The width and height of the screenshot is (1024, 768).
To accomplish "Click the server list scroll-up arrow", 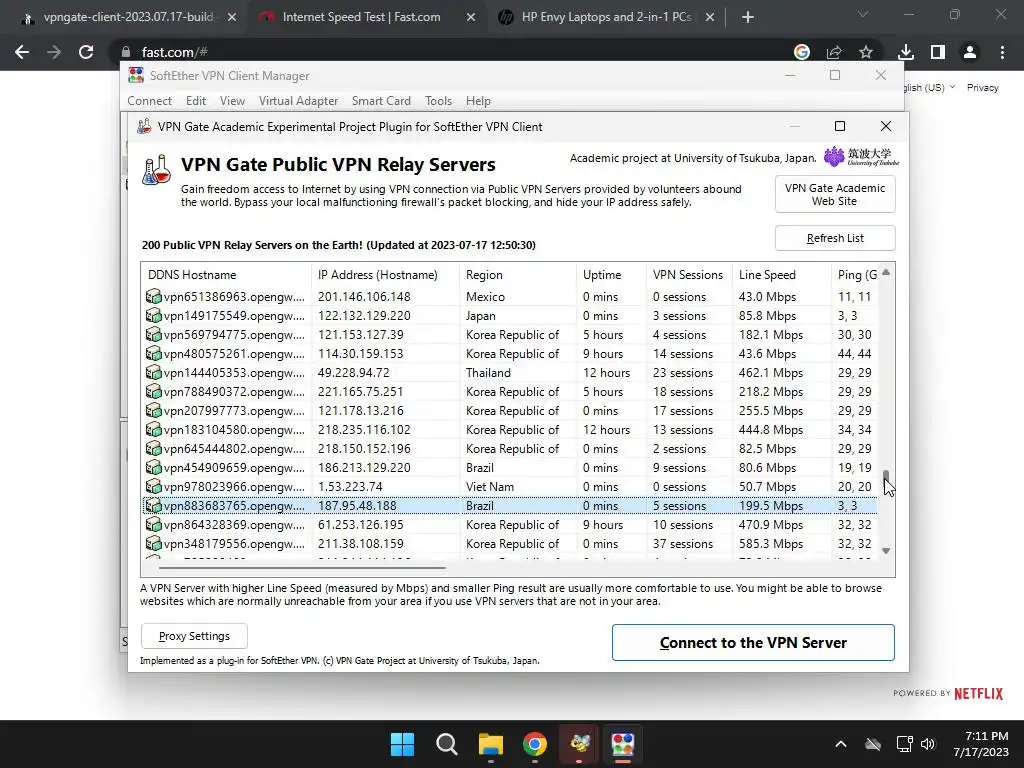I will pos(886,272).
